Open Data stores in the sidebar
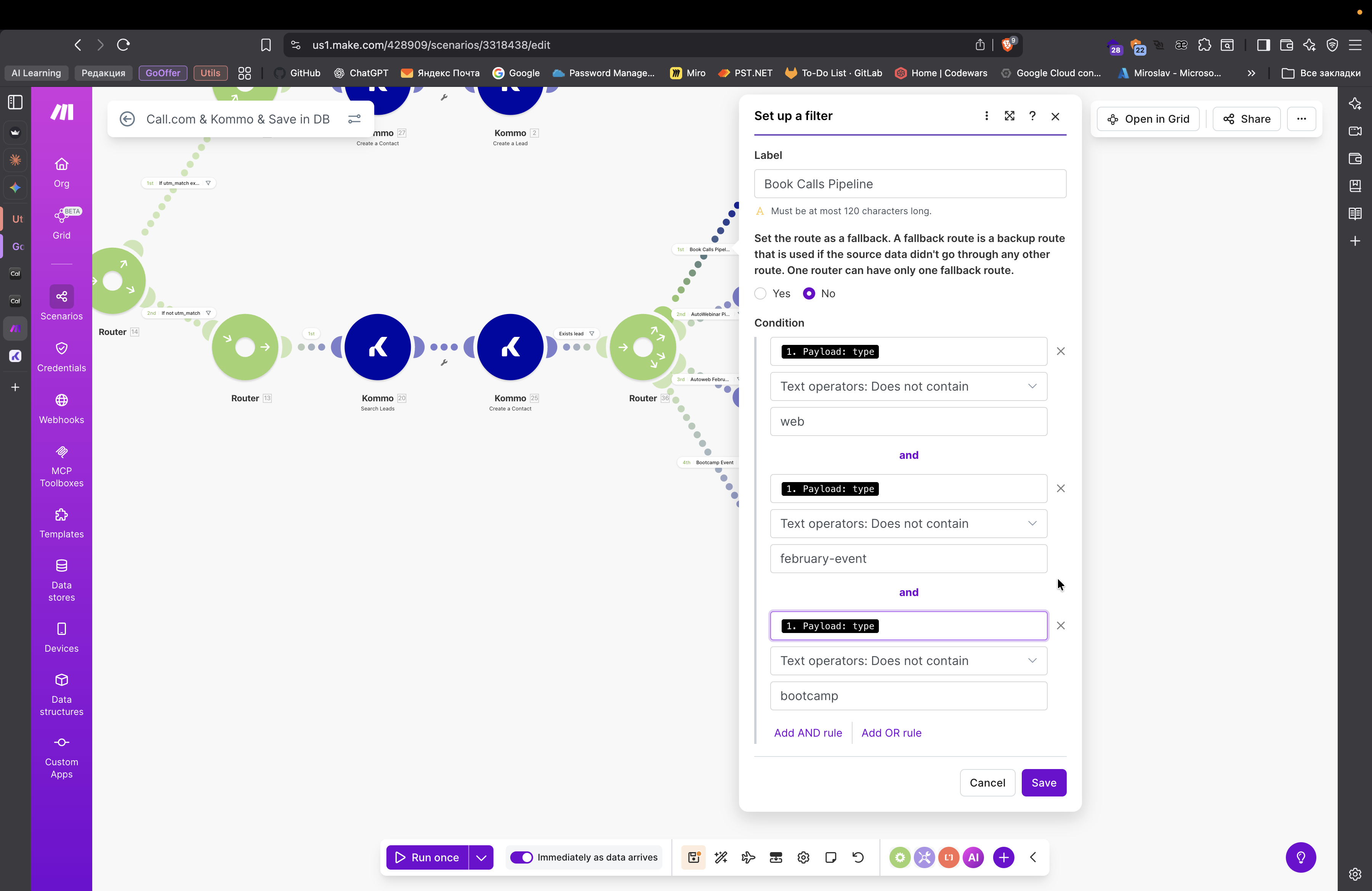1372x891 pixels. click(x=61, y=580)
